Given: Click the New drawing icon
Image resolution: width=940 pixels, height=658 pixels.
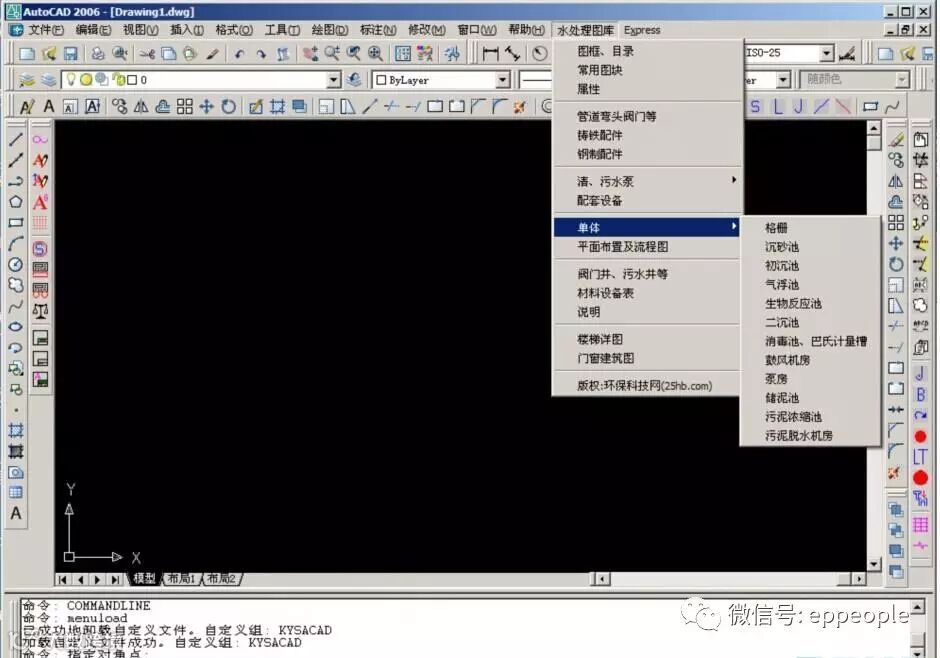Looking at the screenshot, I should click(27, 54).
